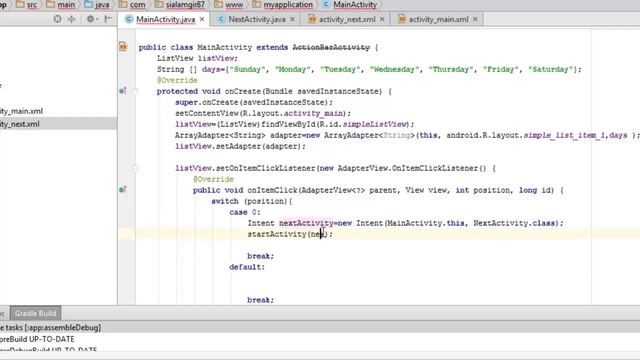
Task: Click the @Override annotation above onItemClick
Action: click(213, 179)
